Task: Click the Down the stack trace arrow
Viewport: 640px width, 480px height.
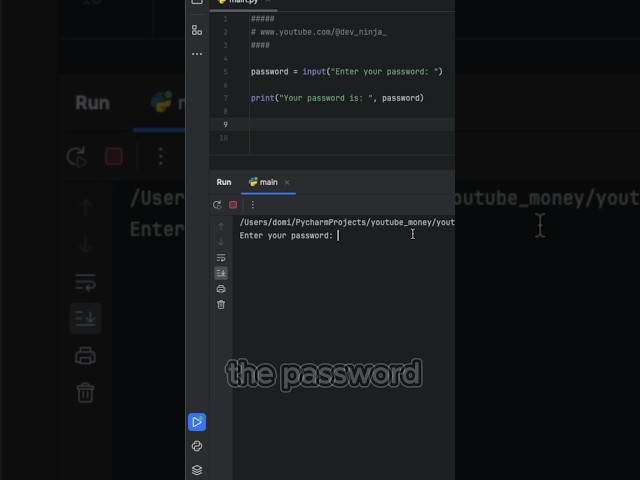Action: [x=221, y=242]
